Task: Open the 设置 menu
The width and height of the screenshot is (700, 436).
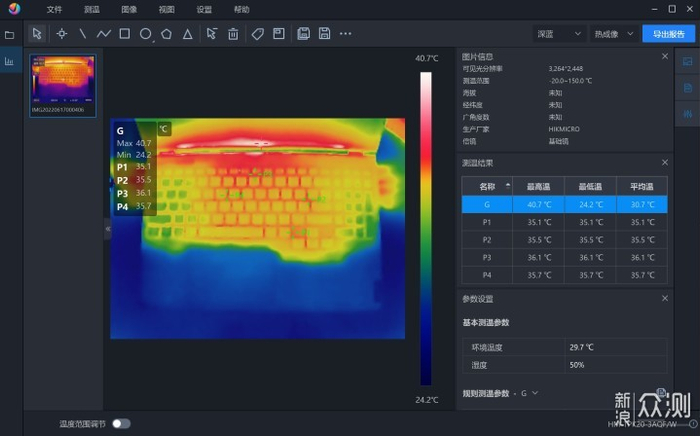Action: click(x=204, y=9)
